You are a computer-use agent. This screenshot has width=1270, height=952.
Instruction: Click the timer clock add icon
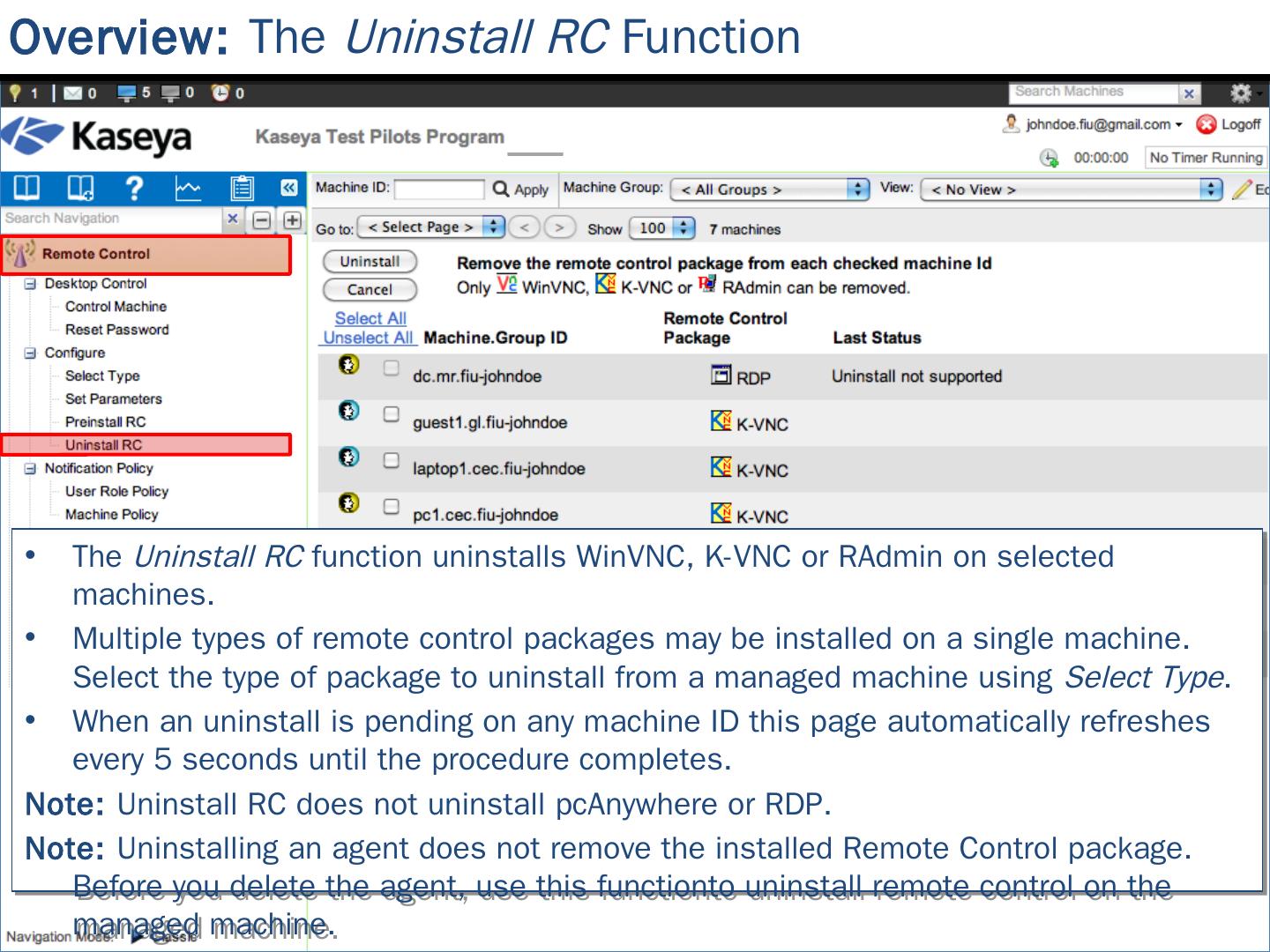coord(1049,158)
